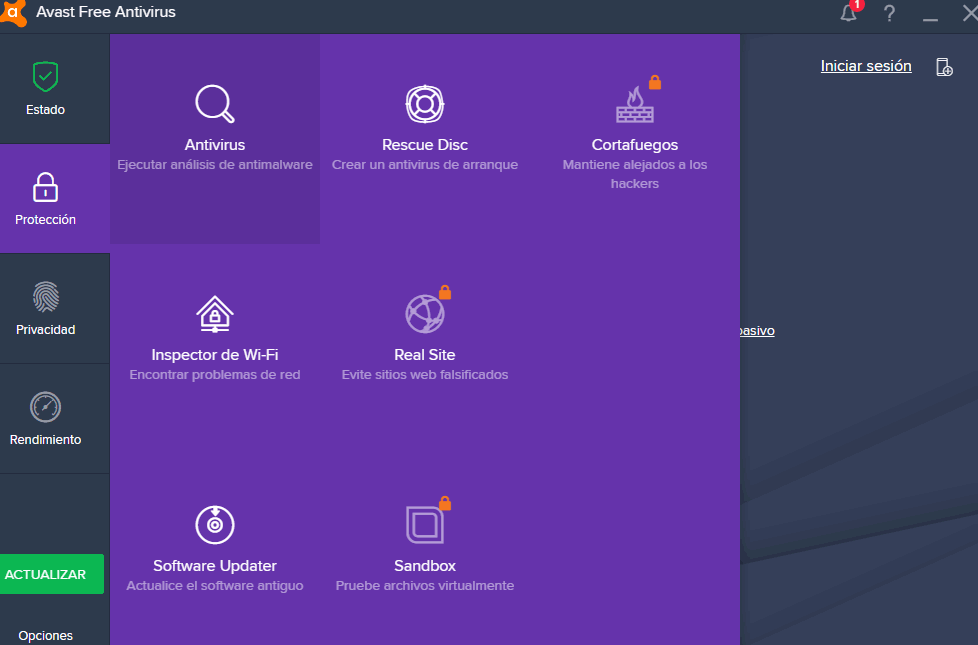Screen dimensions: 978x645
Task: Click the Software Updater title
Action: coord(215,566)
